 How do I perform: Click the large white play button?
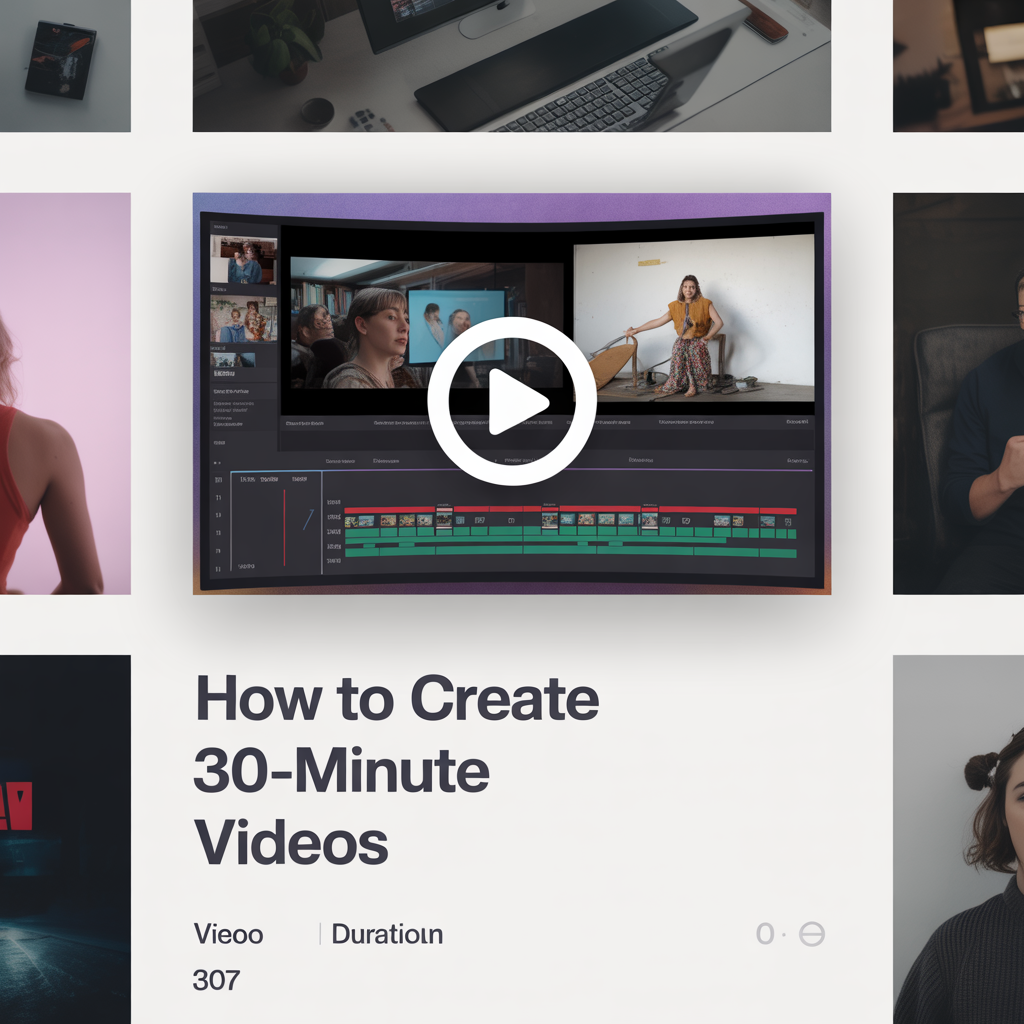(511, 402)
